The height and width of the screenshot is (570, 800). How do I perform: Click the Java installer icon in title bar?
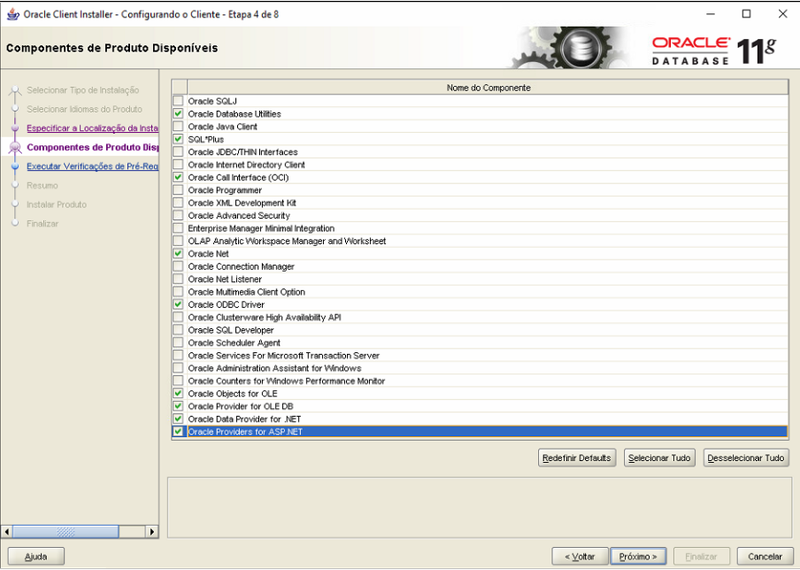tap(13, 14)
